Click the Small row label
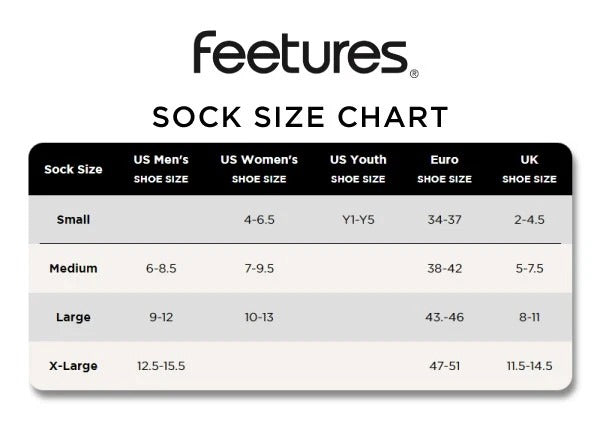The height and width of the screenshot is (425, 600). pos(73,220)
